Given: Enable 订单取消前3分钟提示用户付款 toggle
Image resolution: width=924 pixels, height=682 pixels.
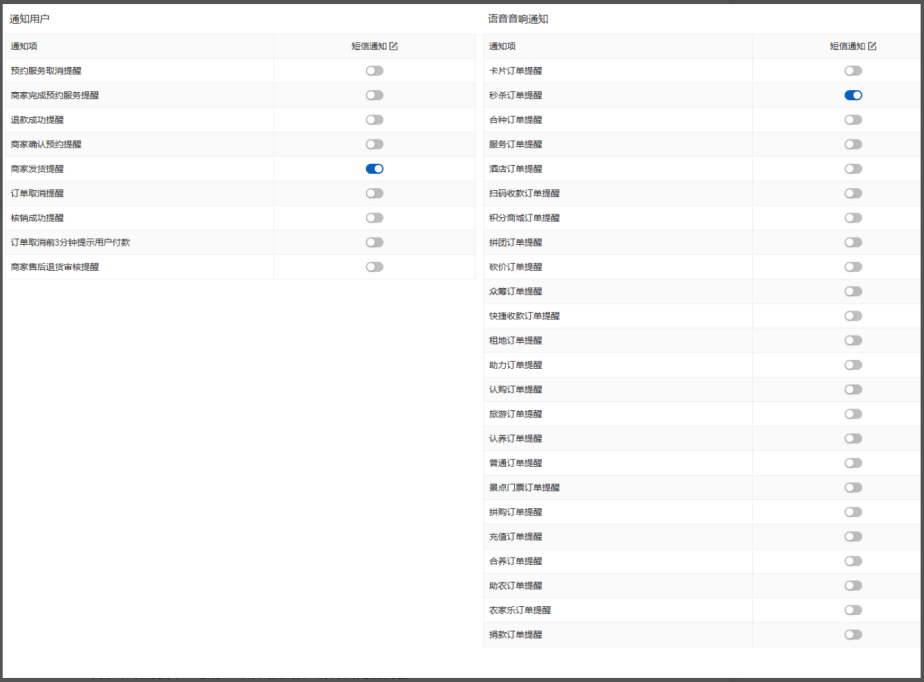Looking at the screenshot, I should point(374,242).
